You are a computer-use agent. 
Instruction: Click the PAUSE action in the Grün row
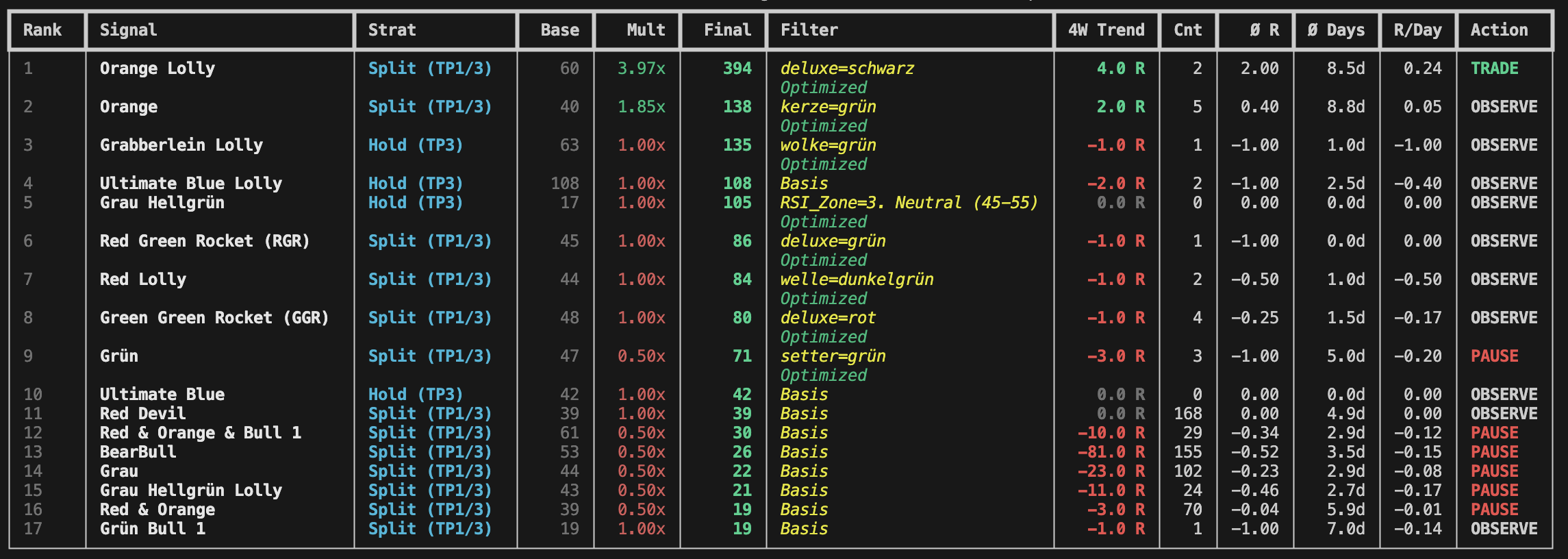point(1495,356)
